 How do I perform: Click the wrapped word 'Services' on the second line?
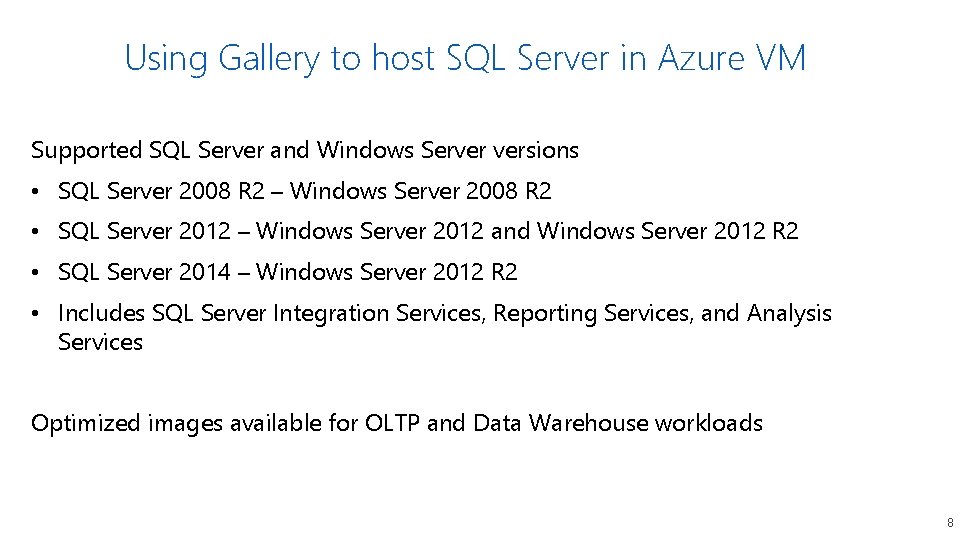coord(100,342)
